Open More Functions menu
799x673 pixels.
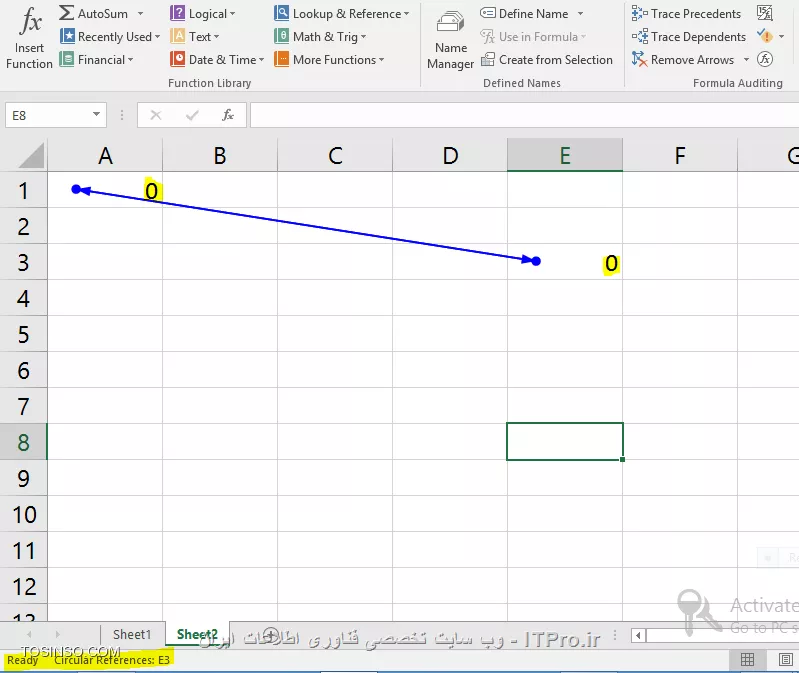click(x=329, y=60)
